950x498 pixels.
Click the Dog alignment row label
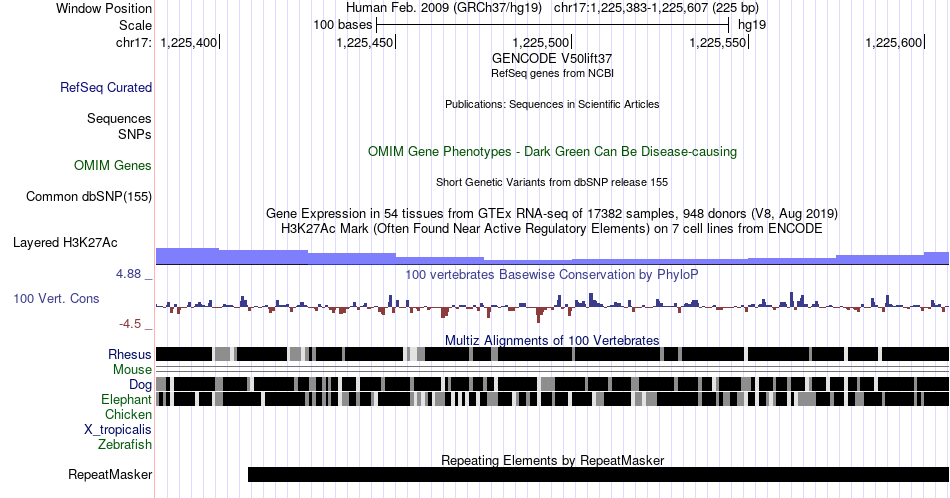point(140,385)
